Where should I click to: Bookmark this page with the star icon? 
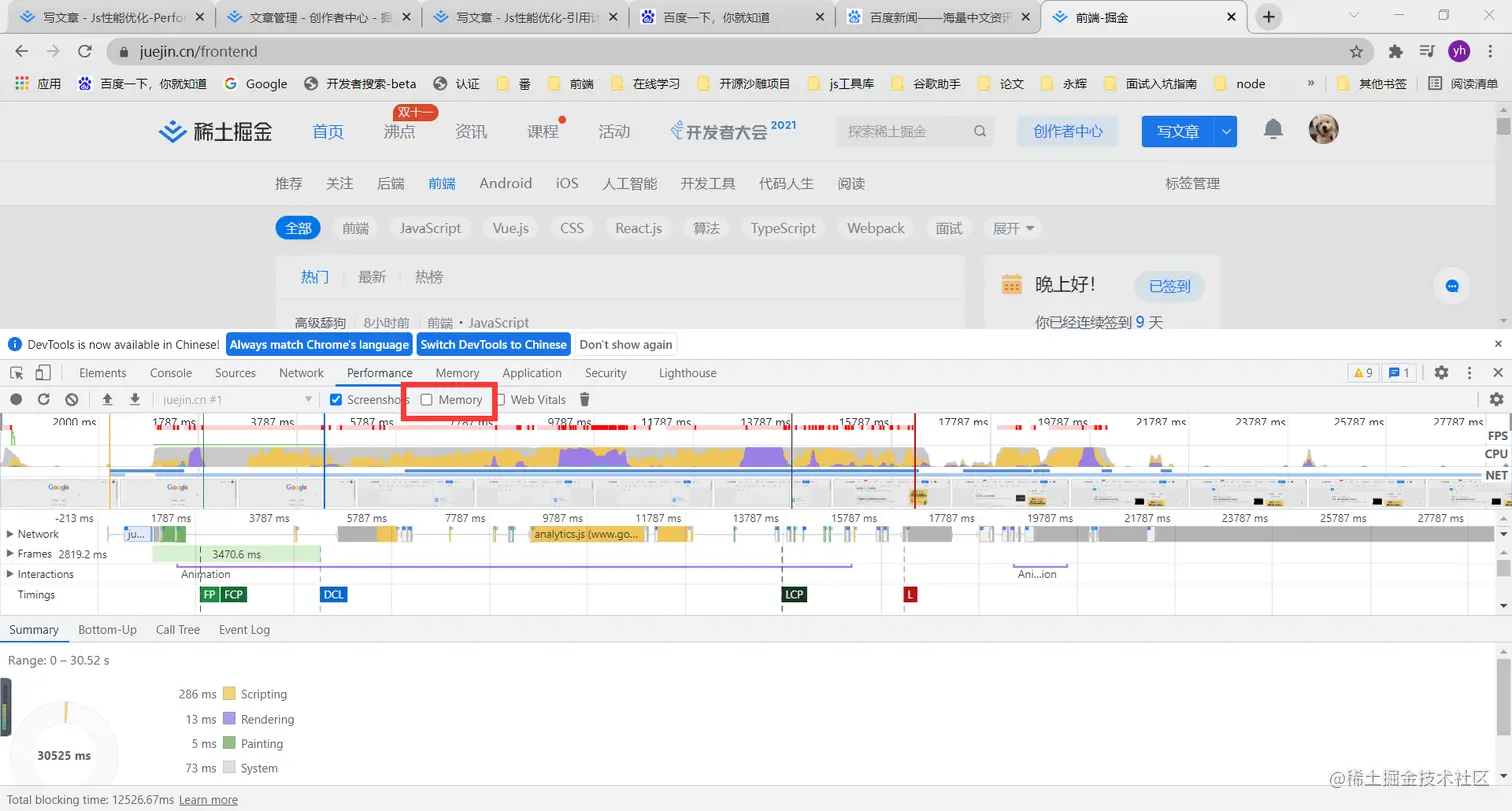pyautogui.click(x=1356, y=51)
